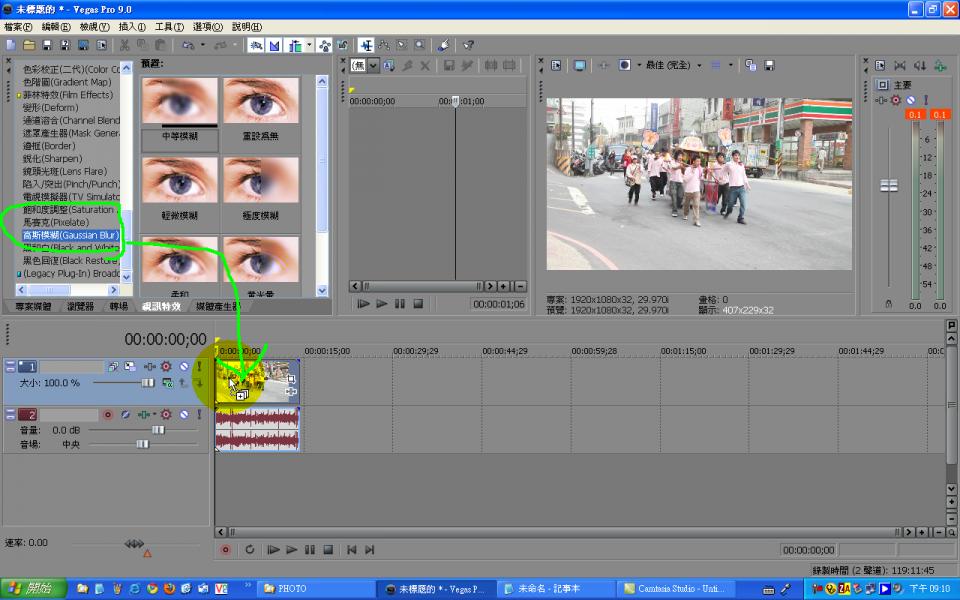Screen dimensions: 960x600
Task: Click the save snapshot icon in preview
Action: click(x=769, y=65)
